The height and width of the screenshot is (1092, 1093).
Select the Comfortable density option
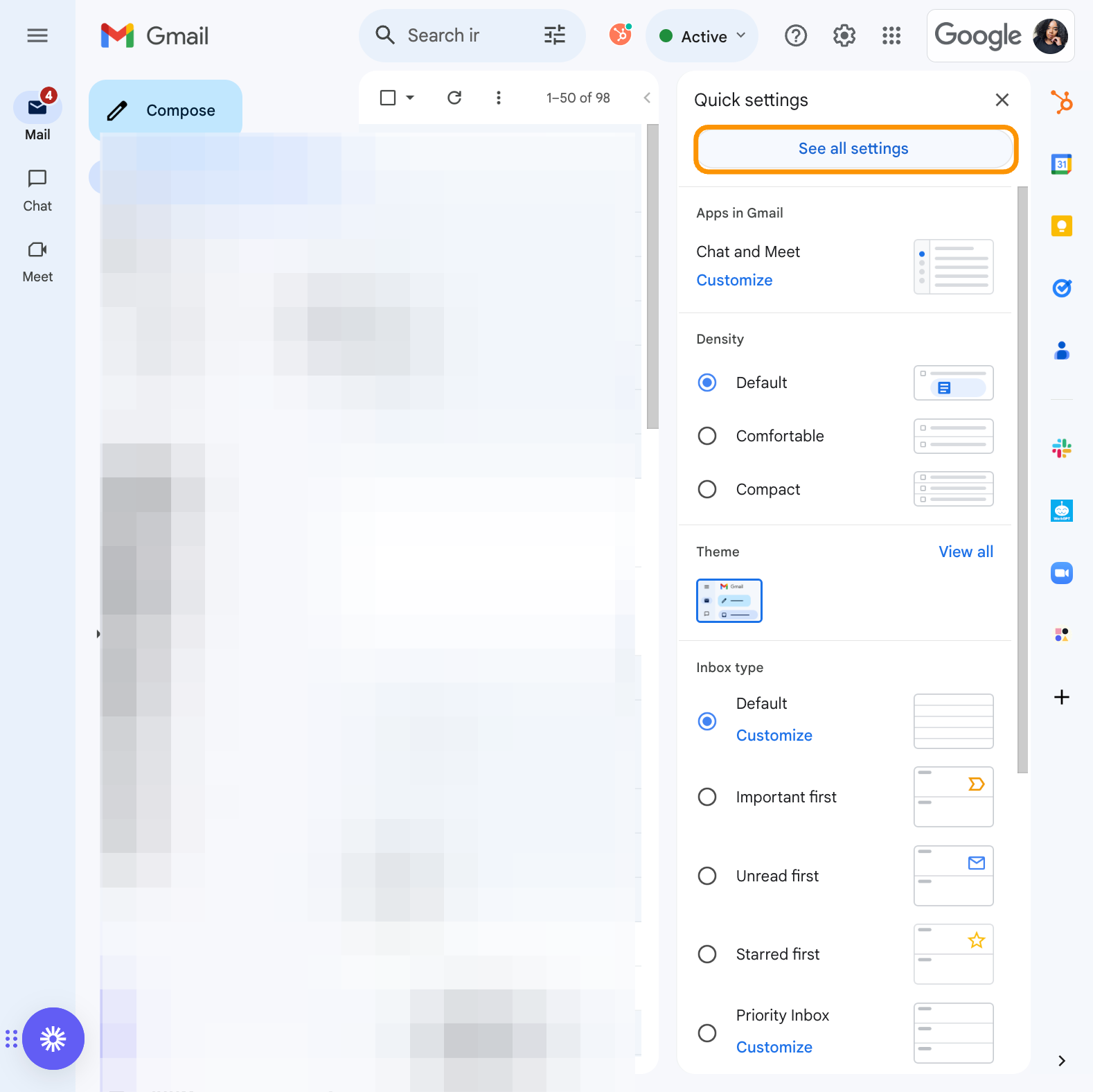[707, 436]
